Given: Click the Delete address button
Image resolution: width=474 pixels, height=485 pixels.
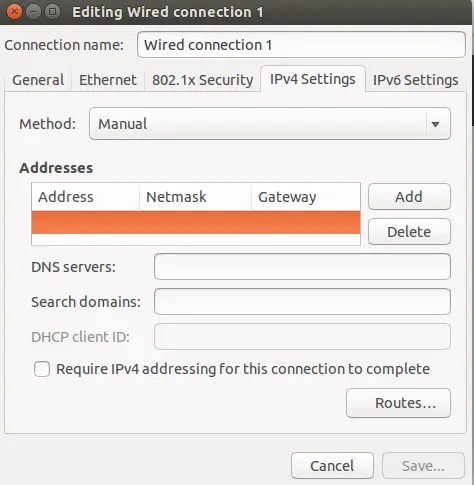Looking at the screenshot, I should pos(409,232).
